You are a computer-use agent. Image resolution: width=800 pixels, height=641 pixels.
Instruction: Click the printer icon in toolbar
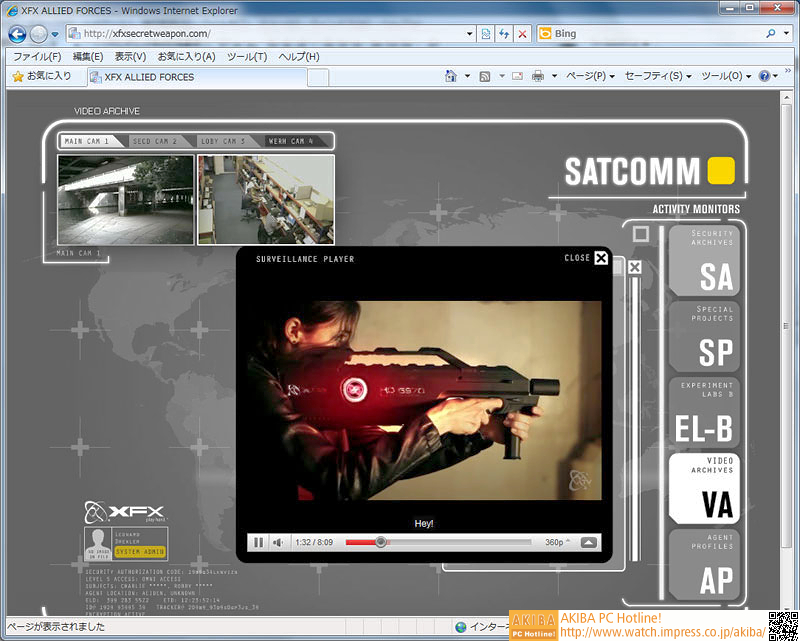pos(538,76)
